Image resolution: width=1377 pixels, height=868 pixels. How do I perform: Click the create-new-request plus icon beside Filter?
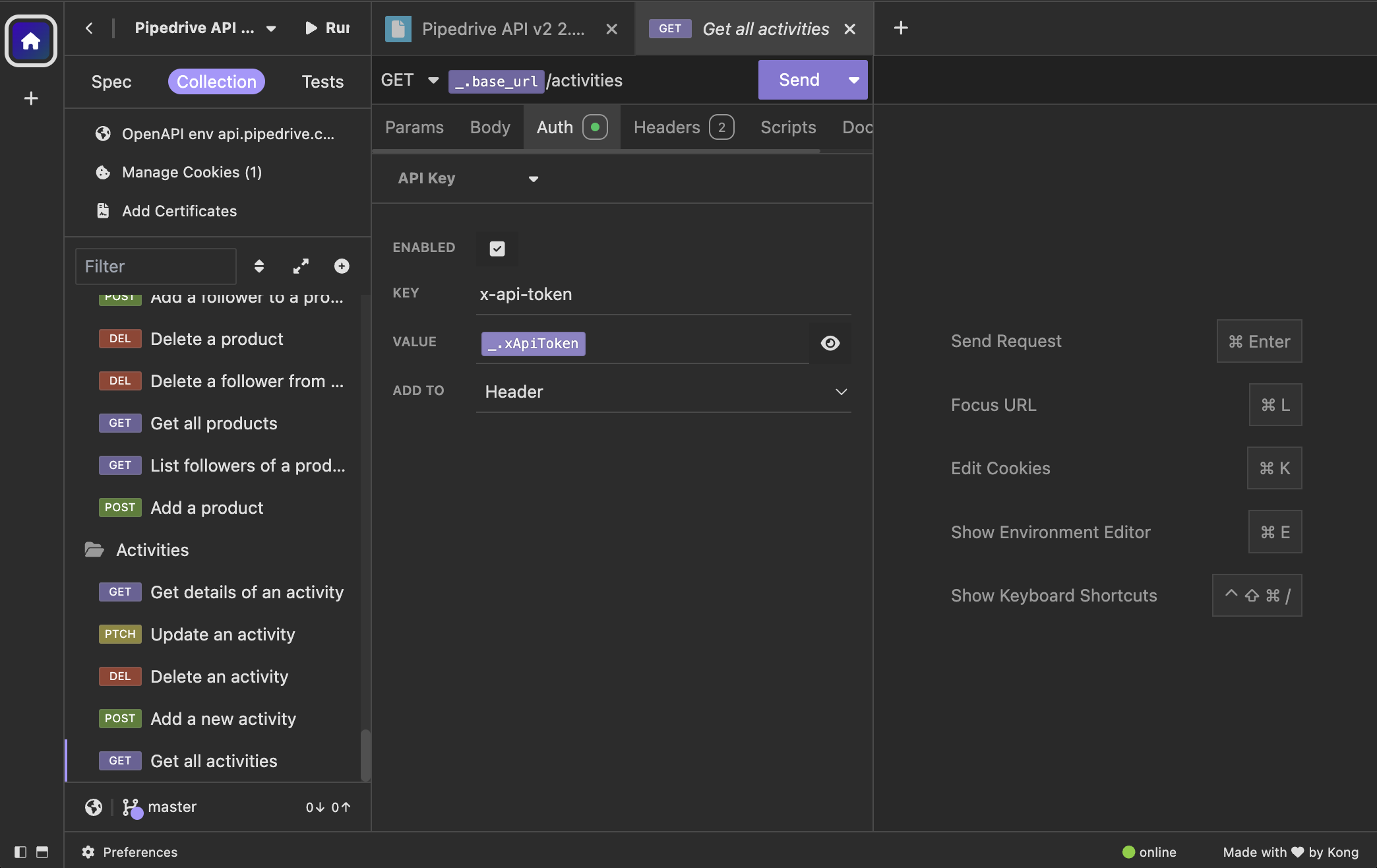click(342, 266)
